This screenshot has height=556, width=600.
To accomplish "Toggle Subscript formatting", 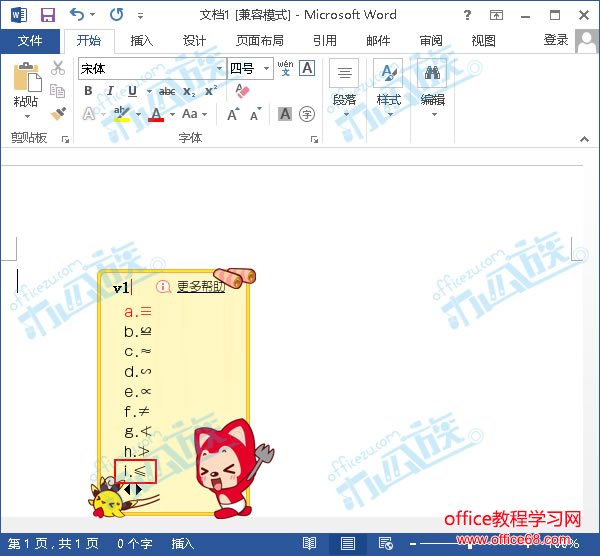I will coord(189,91).
